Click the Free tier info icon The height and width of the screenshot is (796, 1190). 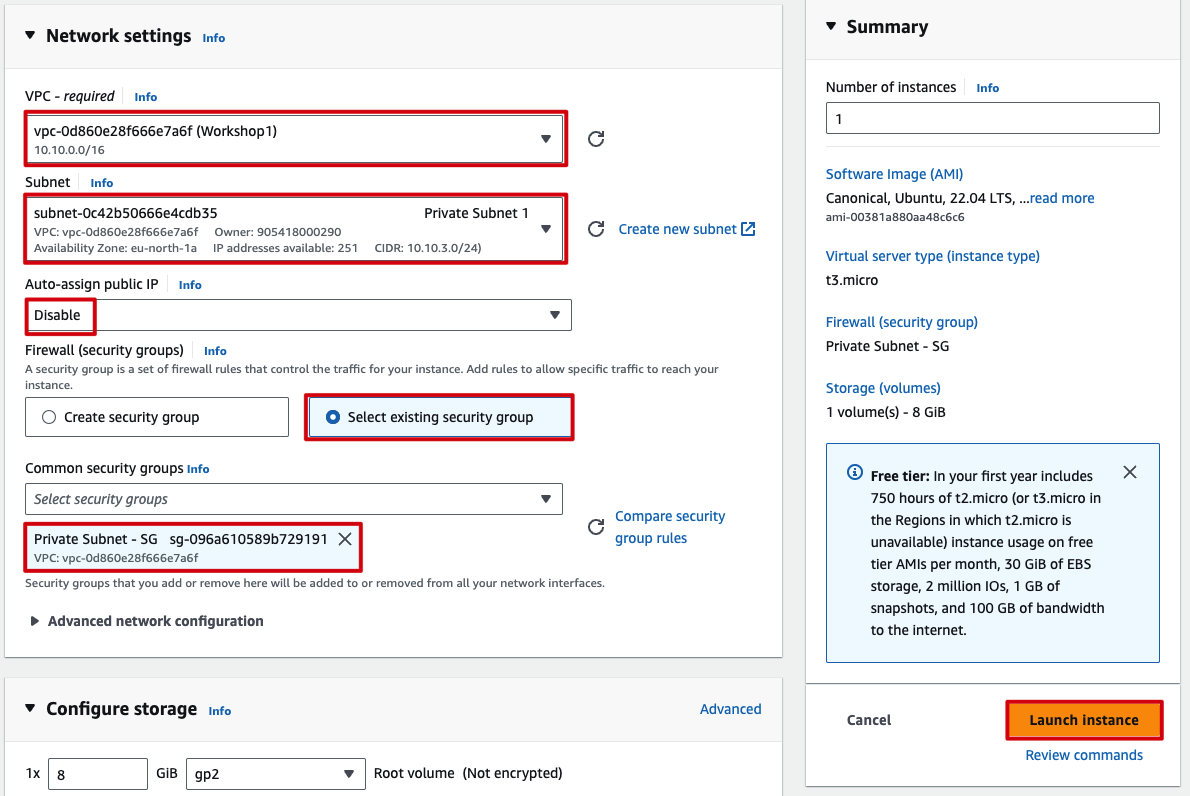click(x=855, y=472)
